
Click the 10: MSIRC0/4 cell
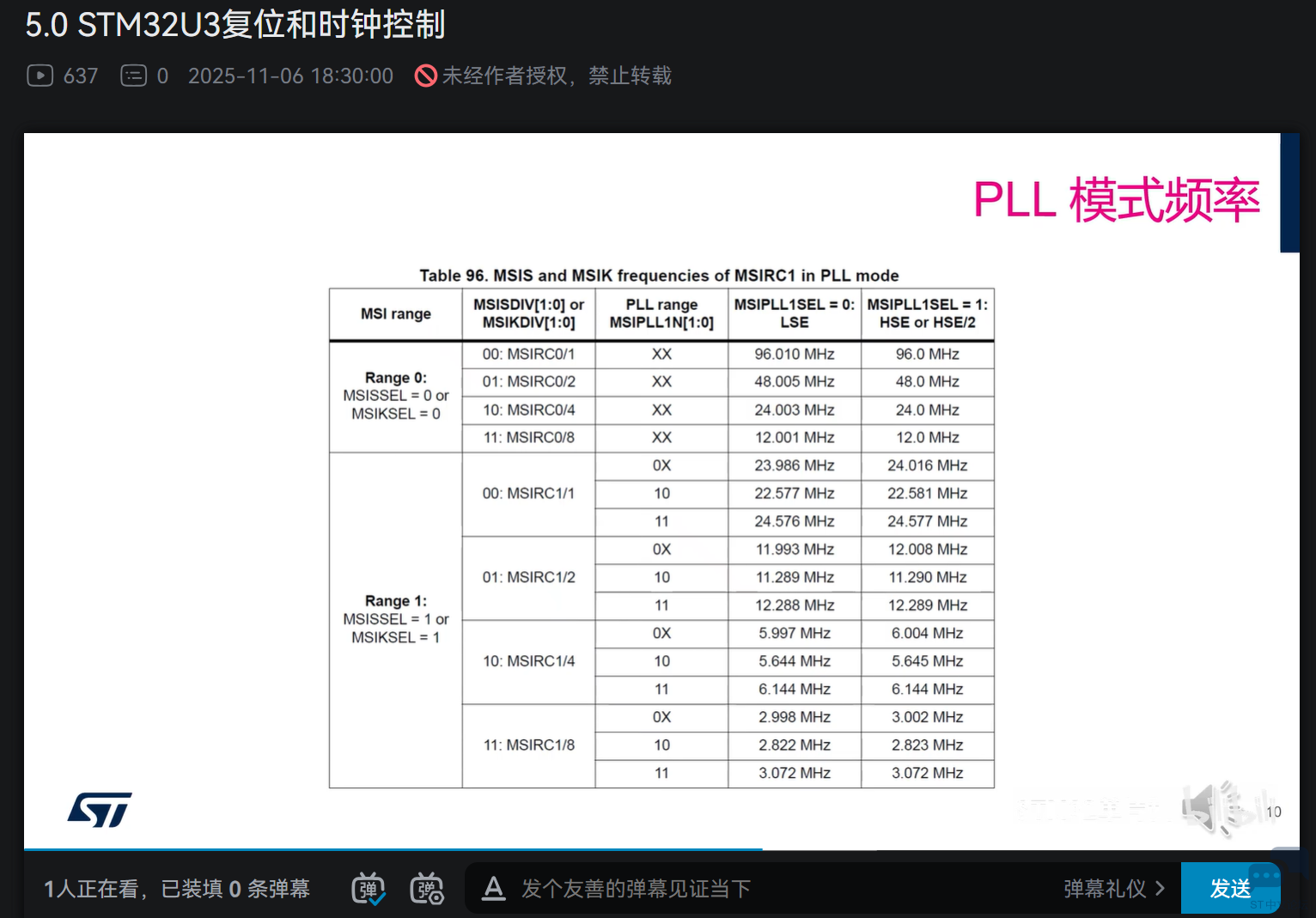click(x=529, y=410)
